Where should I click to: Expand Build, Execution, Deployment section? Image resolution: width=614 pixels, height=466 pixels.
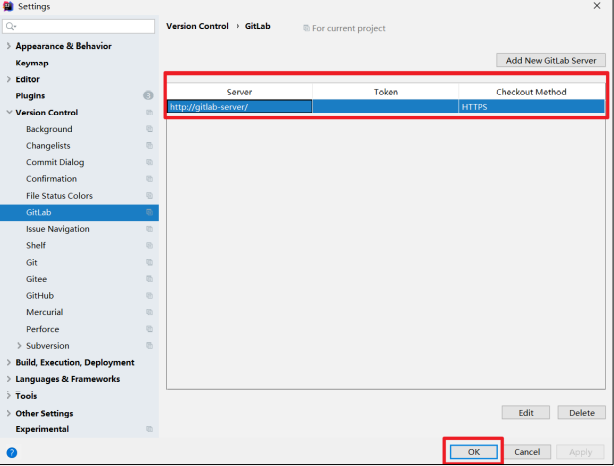pos(9,363)
